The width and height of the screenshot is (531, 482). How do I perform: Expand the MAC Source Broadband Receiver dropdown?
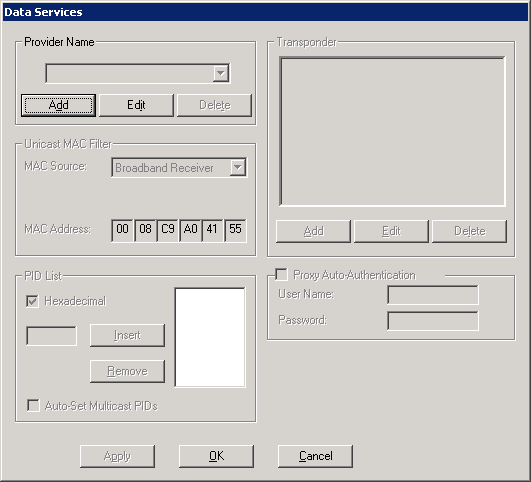click(238, 167)
